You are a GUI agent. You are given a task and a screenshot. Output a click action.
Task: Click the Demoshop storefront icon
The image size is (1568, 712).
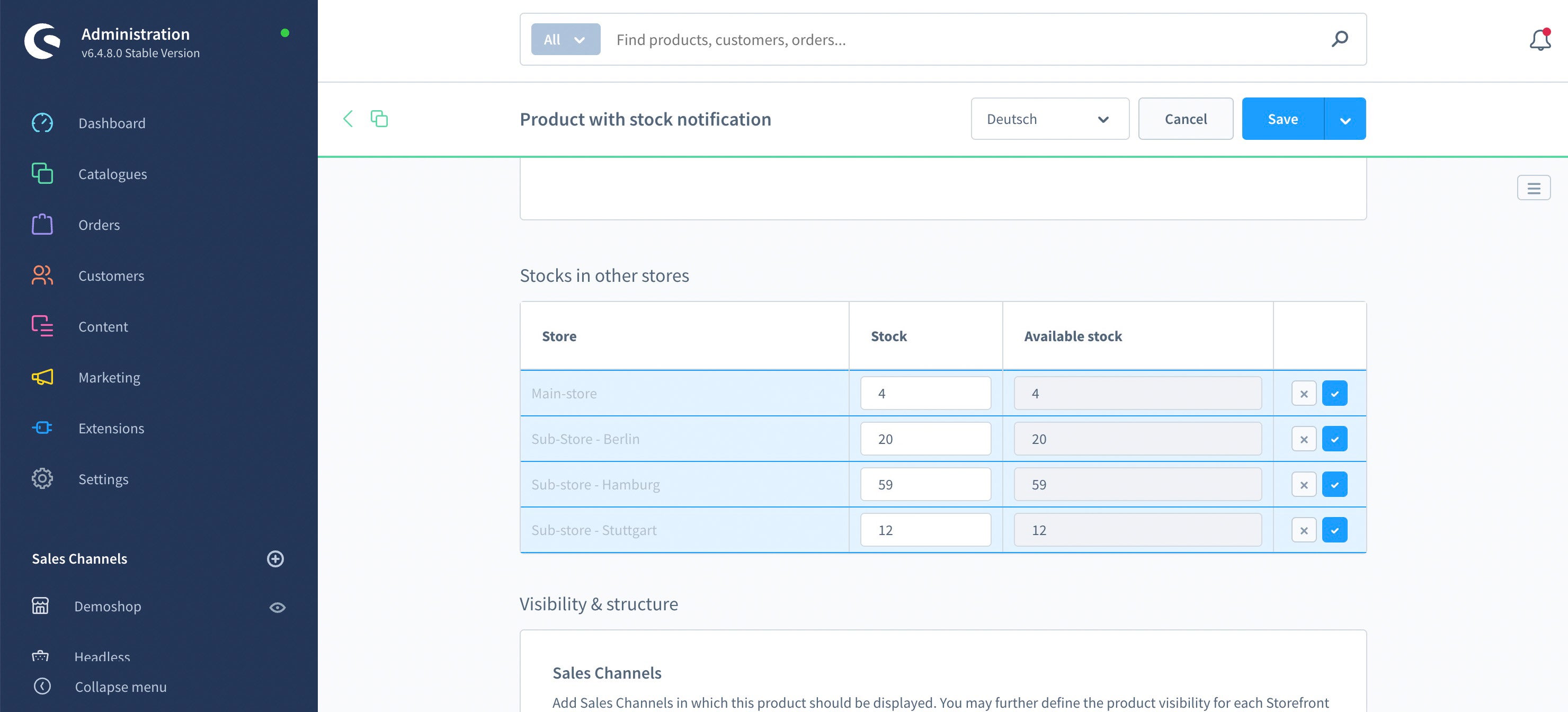(x=40, y=606)
